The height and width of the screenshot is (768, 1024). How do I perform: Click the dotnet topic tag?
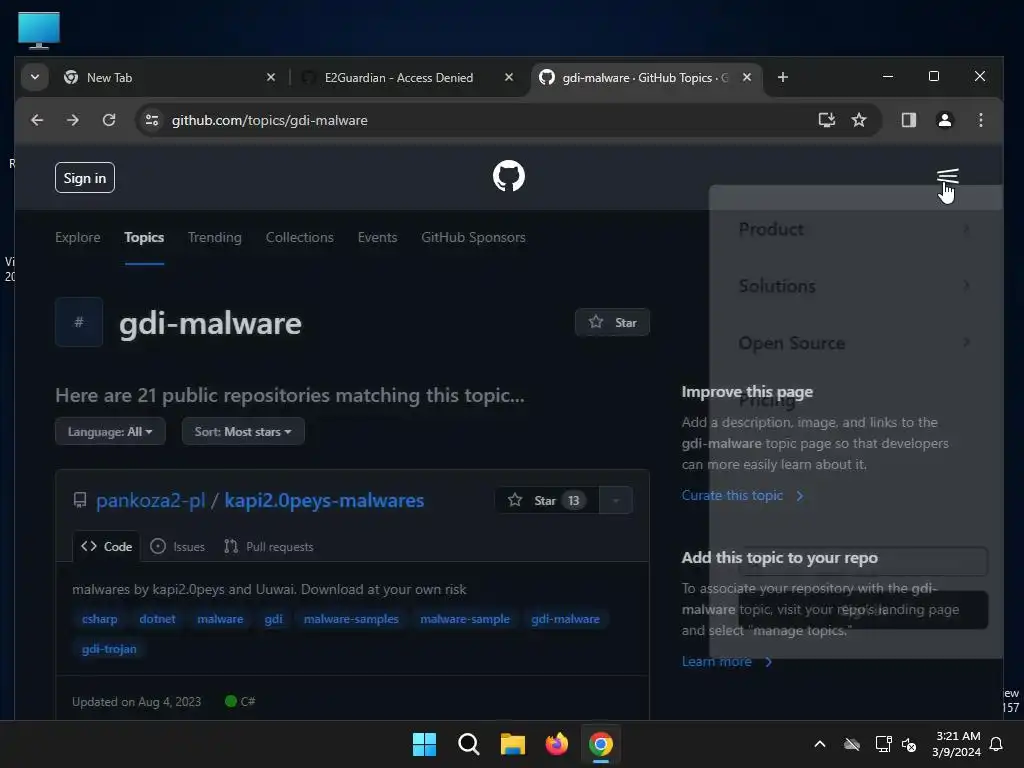157,619
